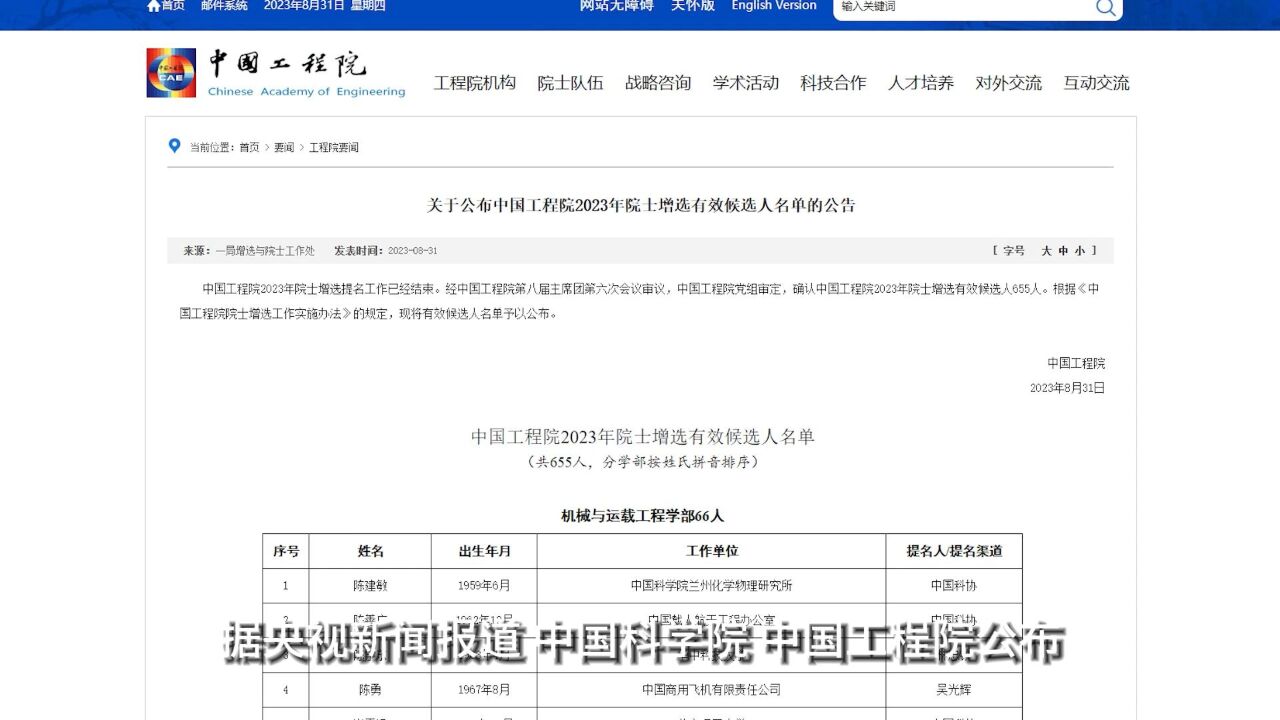
Task: Click the 姓名 table header
Action: pyautogui.click(x=371, y=551)
